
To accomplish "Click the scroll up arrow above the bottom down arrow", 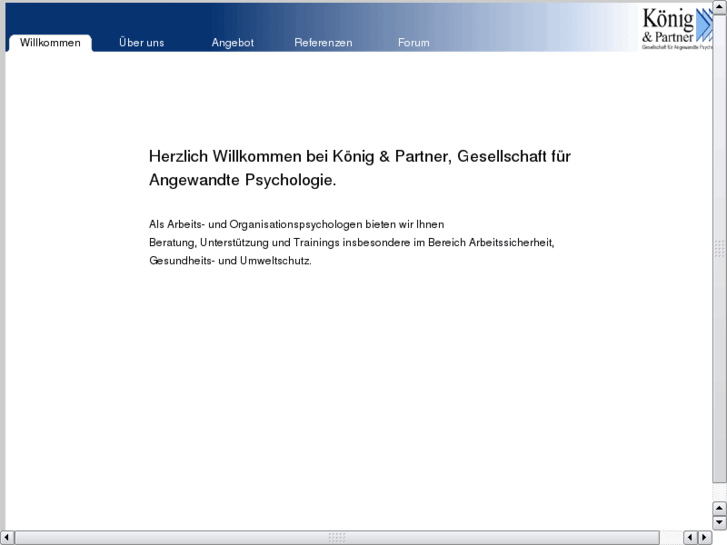I will (x=719, y=508).
